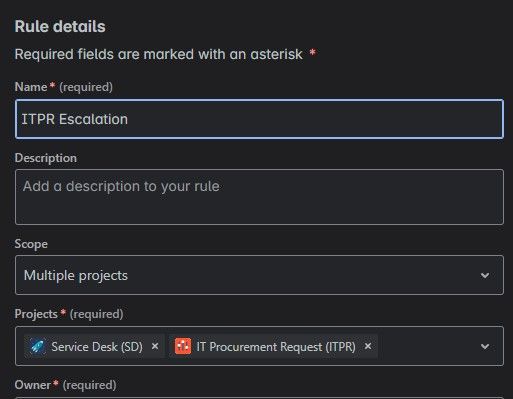Remove Service Desk (SD) from Projects
Image resolution: width=513 pixels, height=399 pixels.
tap(155, 346)
